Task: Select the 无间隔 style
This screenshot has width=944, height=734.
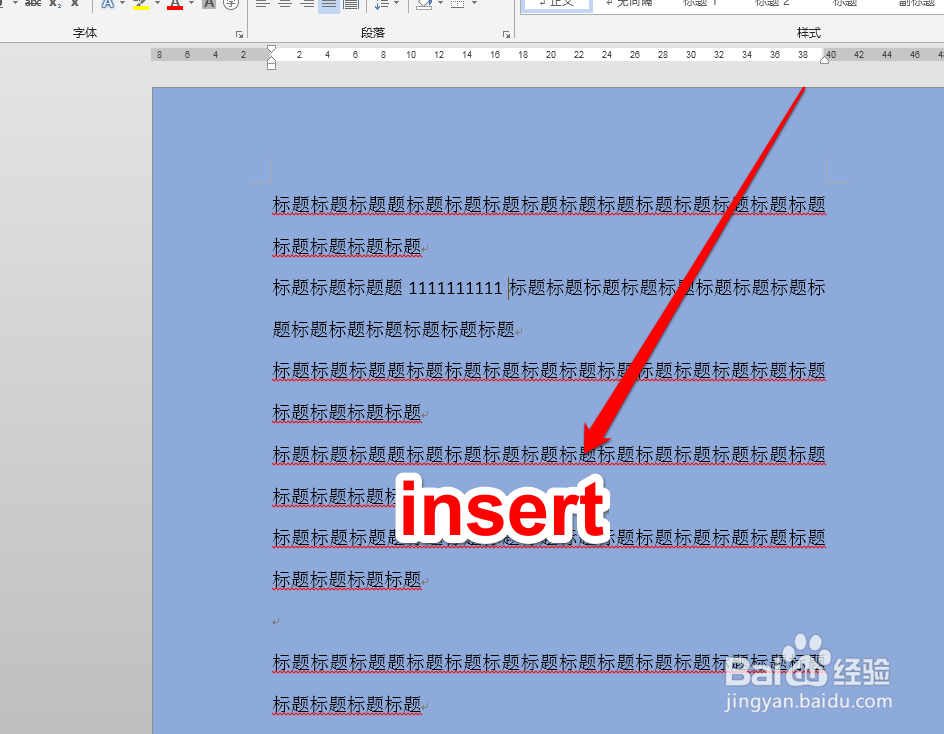Action: tap(629, 4)
